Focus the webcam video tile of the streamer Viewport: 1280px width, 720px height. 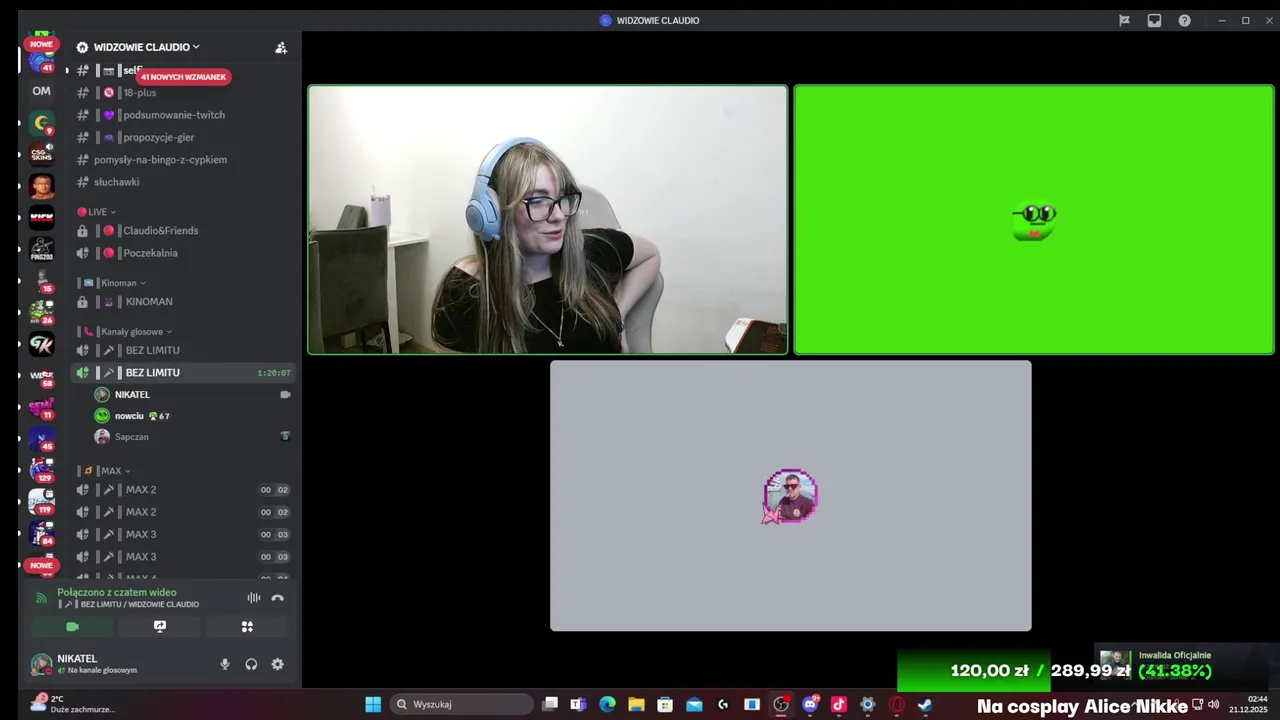tap(548, 220)
